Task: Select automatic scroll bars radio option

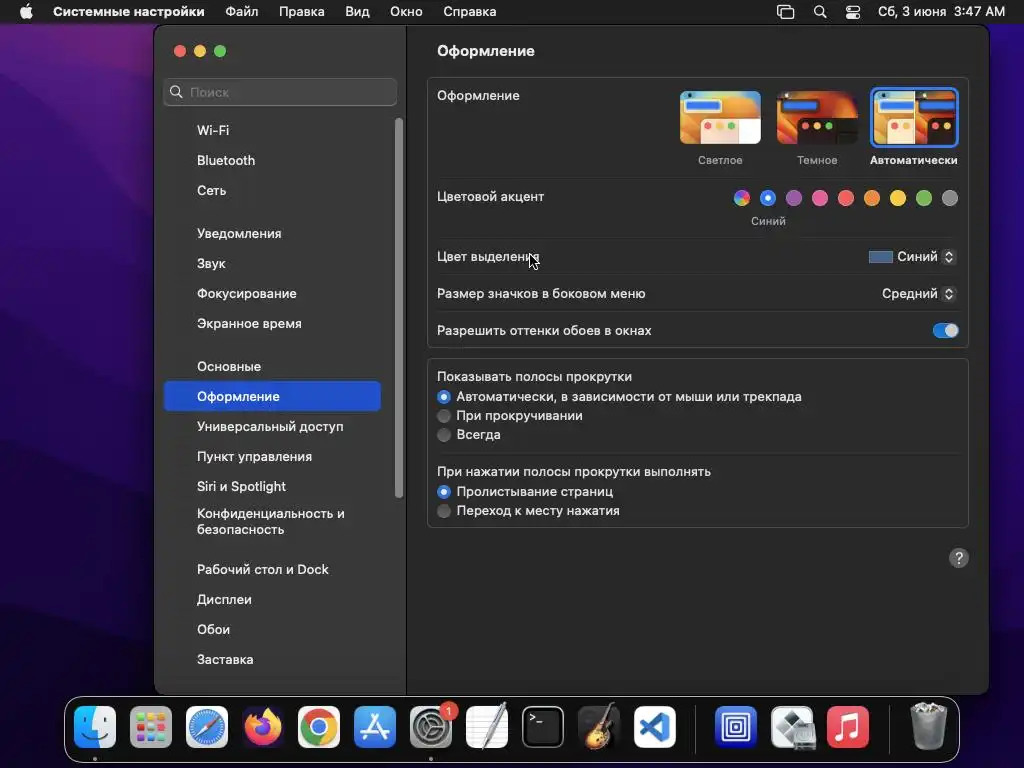Action: 444,396
